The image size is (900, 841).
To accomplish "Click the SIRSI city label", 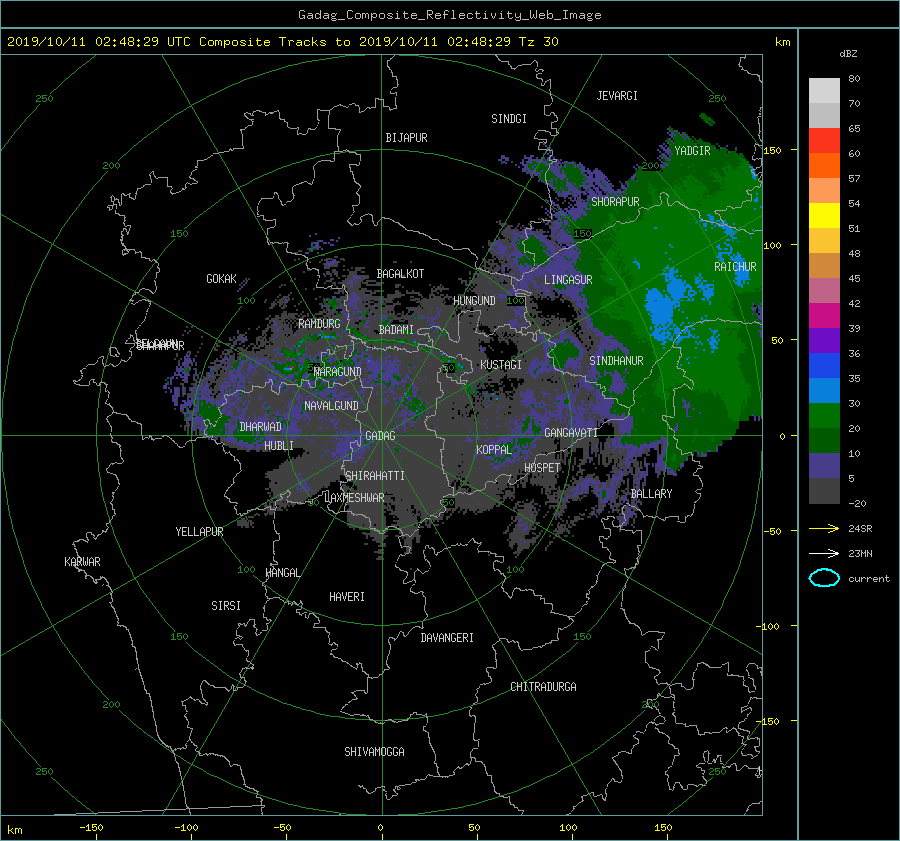I will 226,606.
